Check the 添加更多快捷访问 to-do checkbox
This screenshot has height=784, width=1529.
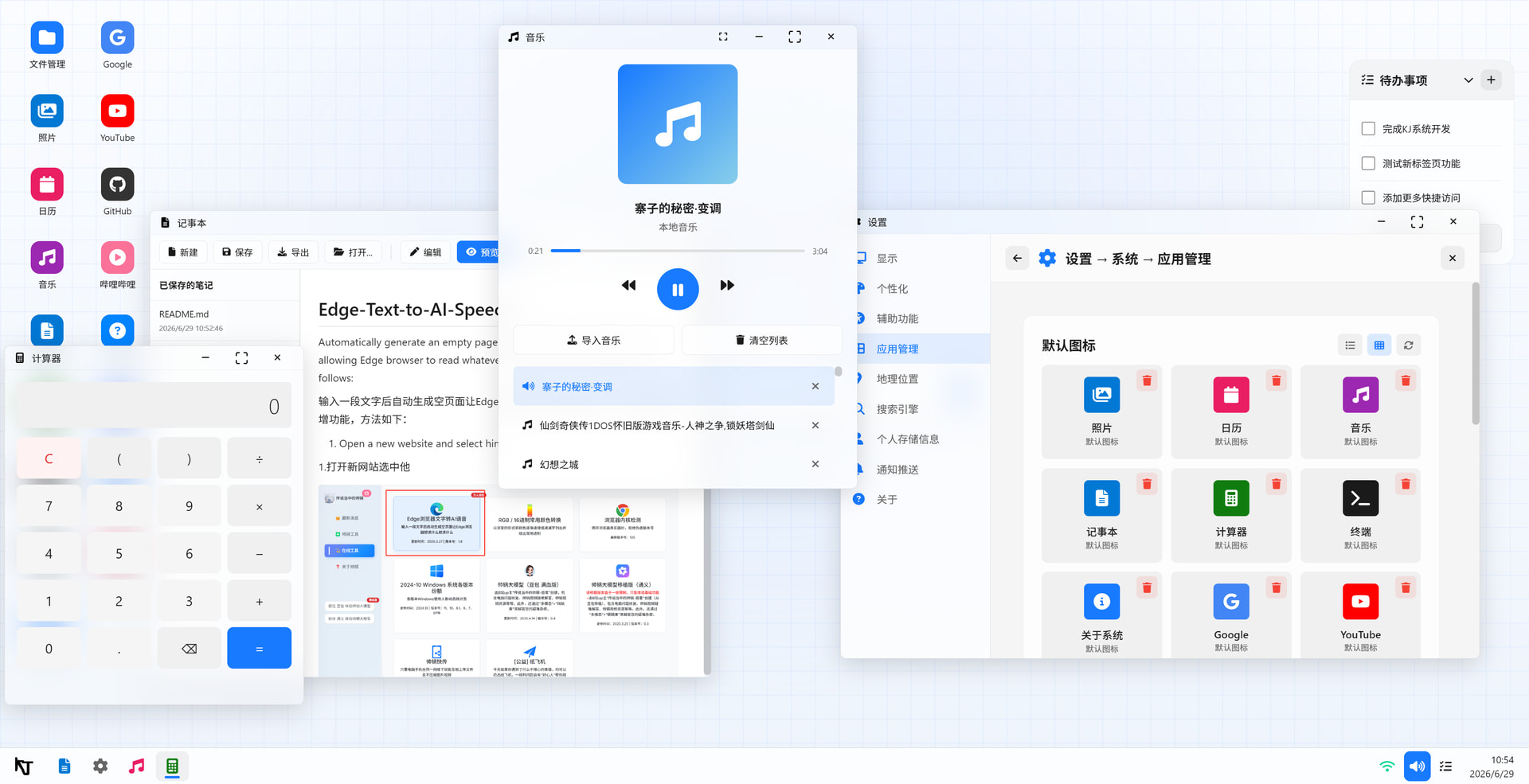click(1368, 197)
